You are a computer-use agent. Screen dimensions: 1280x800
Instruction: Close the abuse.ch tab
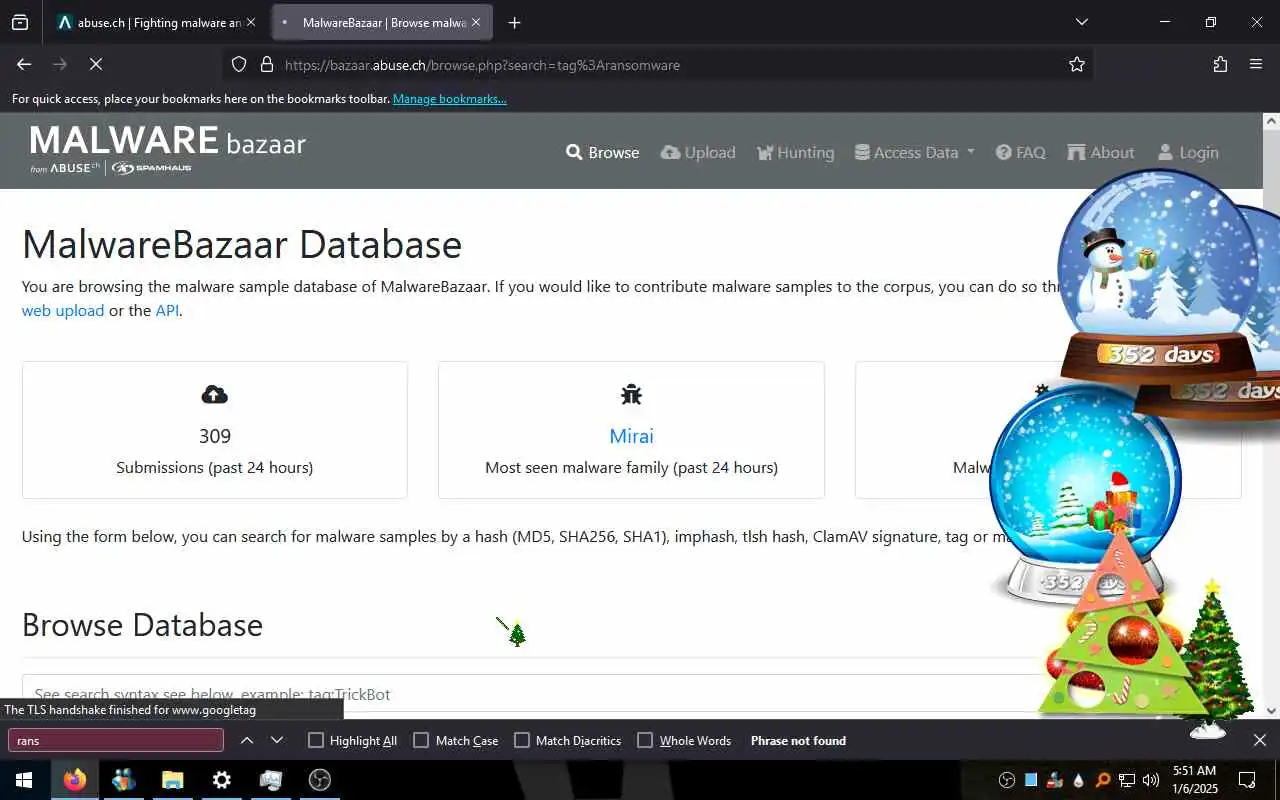pos(250,22)
